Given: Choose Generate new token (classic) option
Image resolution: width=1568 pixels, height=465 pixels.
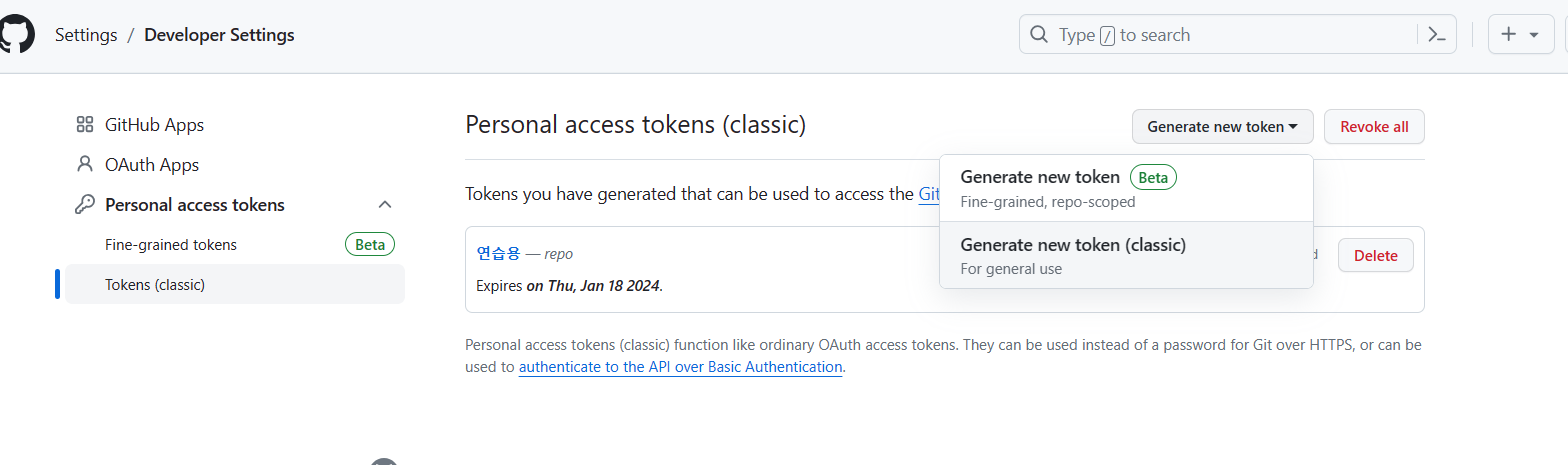Looking at the screenshot, I should [1126, 255].
